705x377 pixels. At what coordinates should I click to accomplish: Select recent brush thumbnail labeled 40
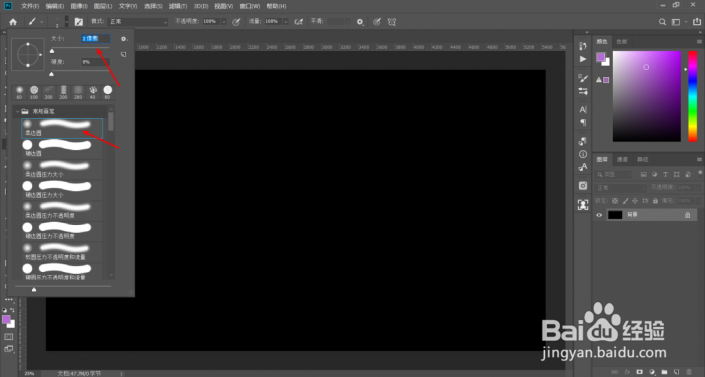coord(93,92)
